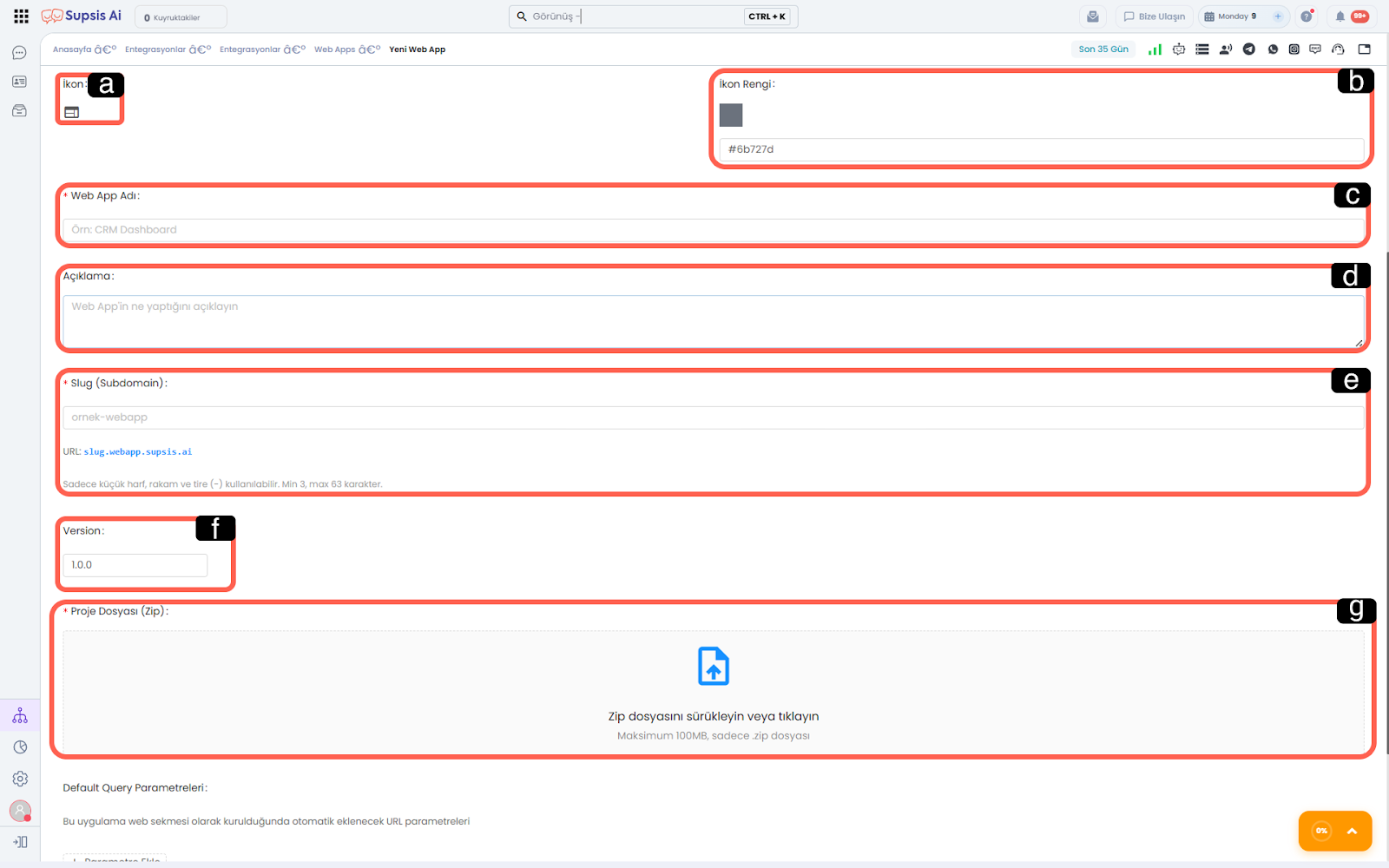Open the chatbot robot icon

(1178, 49)
